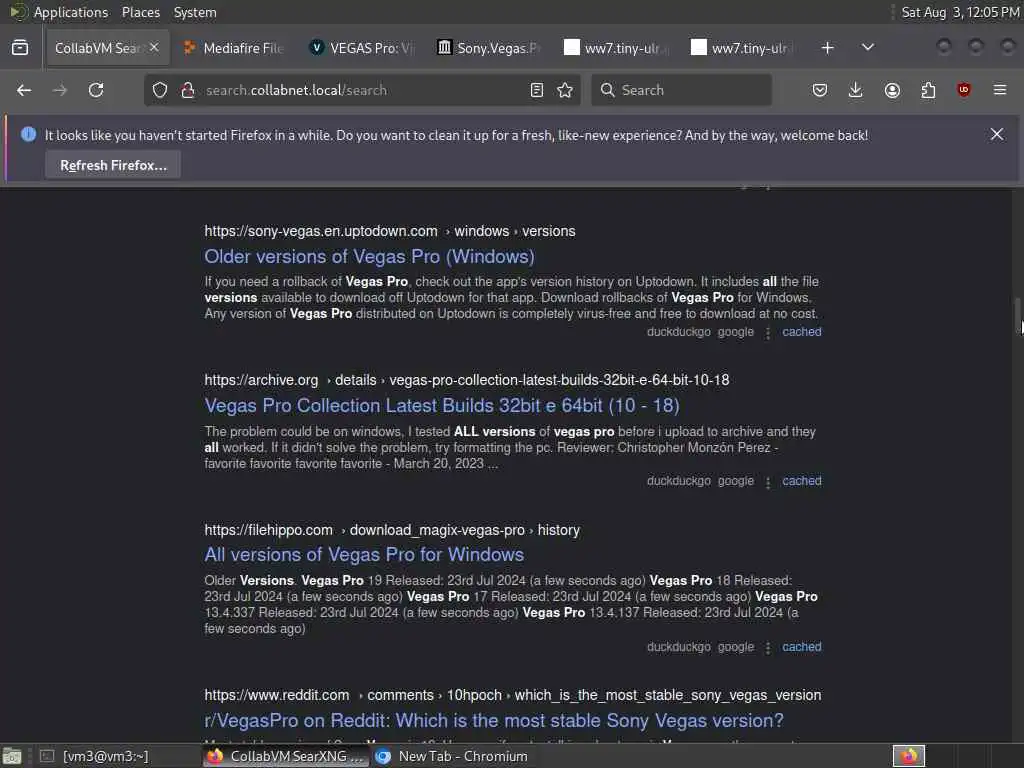Click the site security padlock icon
The height and width of the screenshot is (768, 1024).
[x=188, y=90]
